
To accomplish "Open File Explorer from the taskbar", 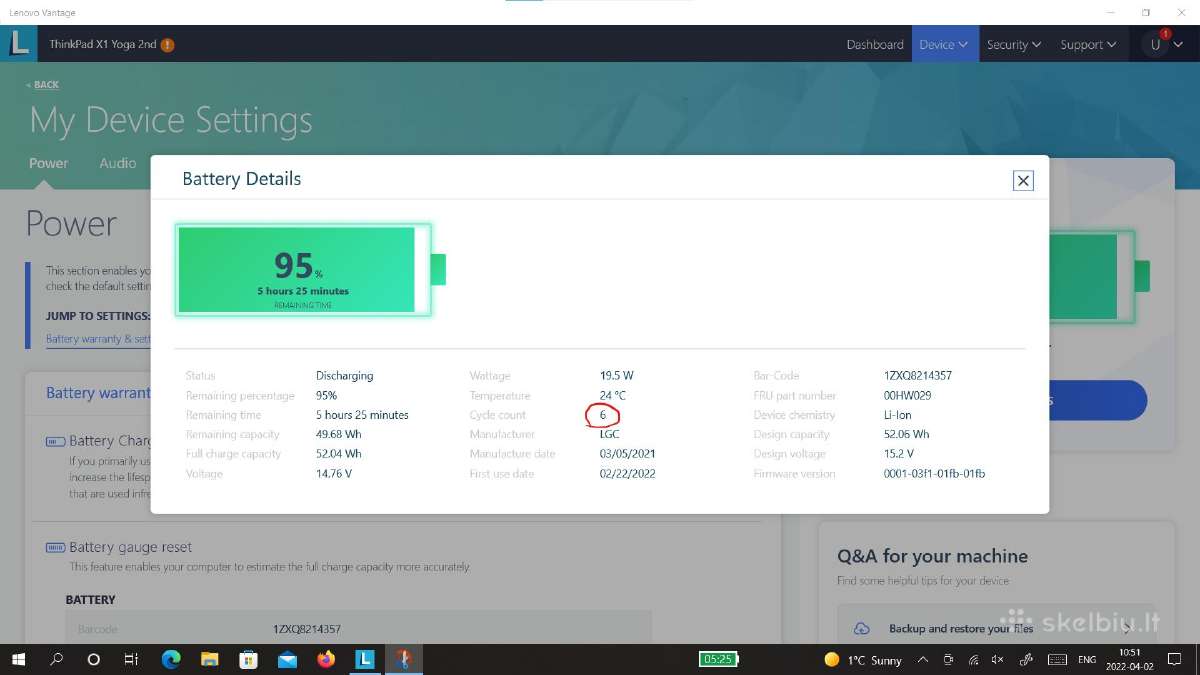I will (x=210, y=659).
